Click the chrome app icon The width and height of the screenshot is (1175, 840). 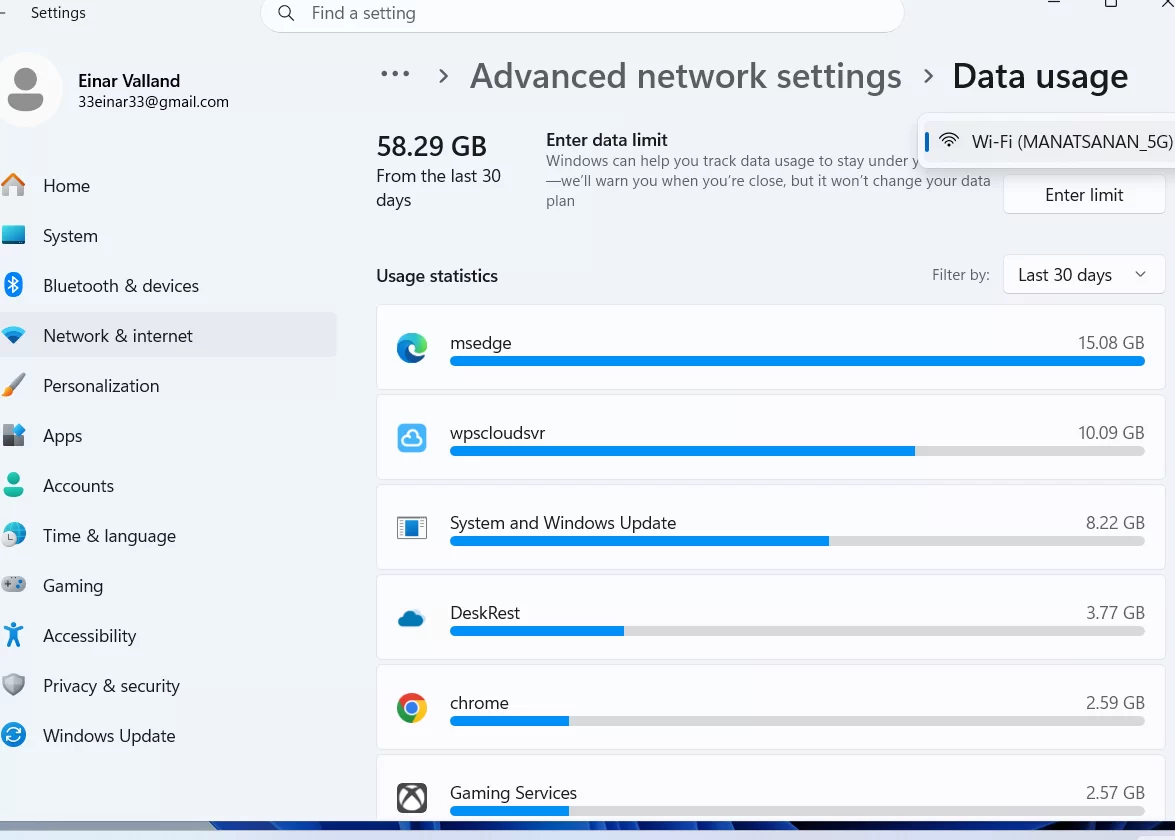point(411,707)
